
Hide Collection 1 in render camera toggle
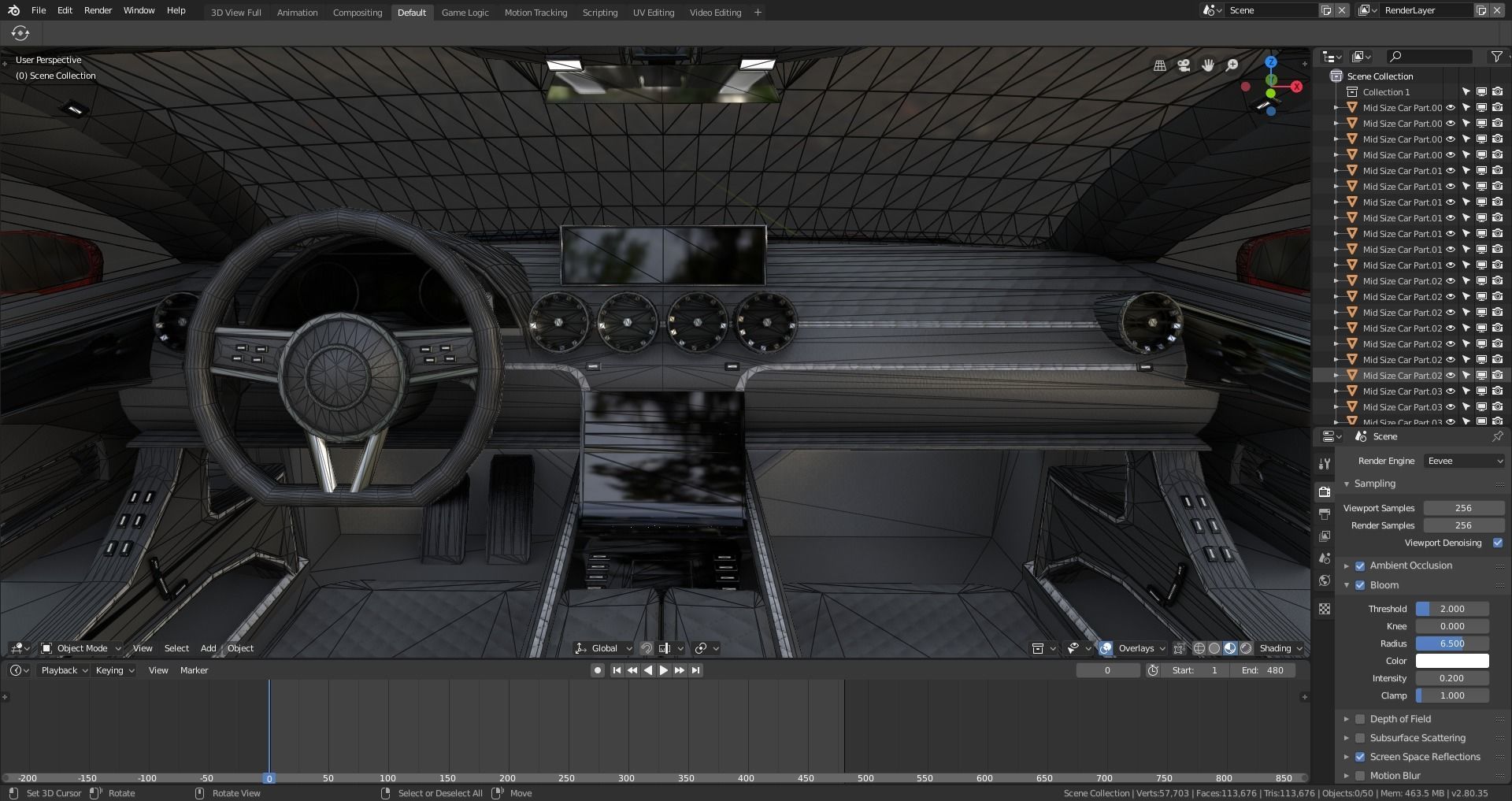tap(1497, 92)
